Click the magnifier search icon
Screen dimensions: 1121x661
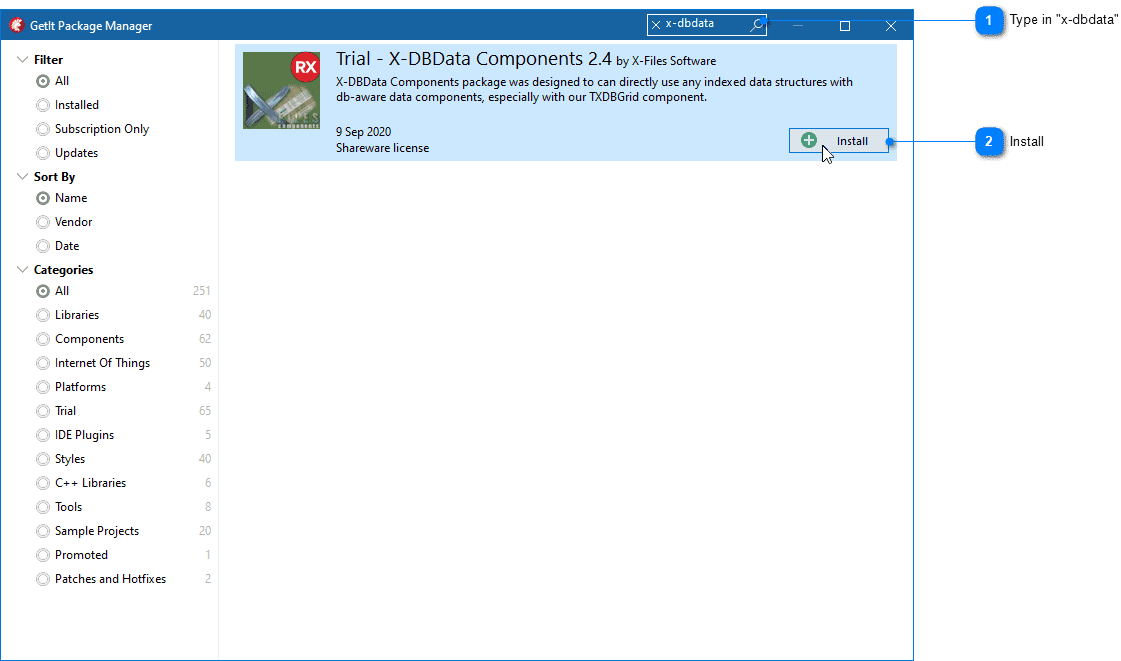coord(756,25)
